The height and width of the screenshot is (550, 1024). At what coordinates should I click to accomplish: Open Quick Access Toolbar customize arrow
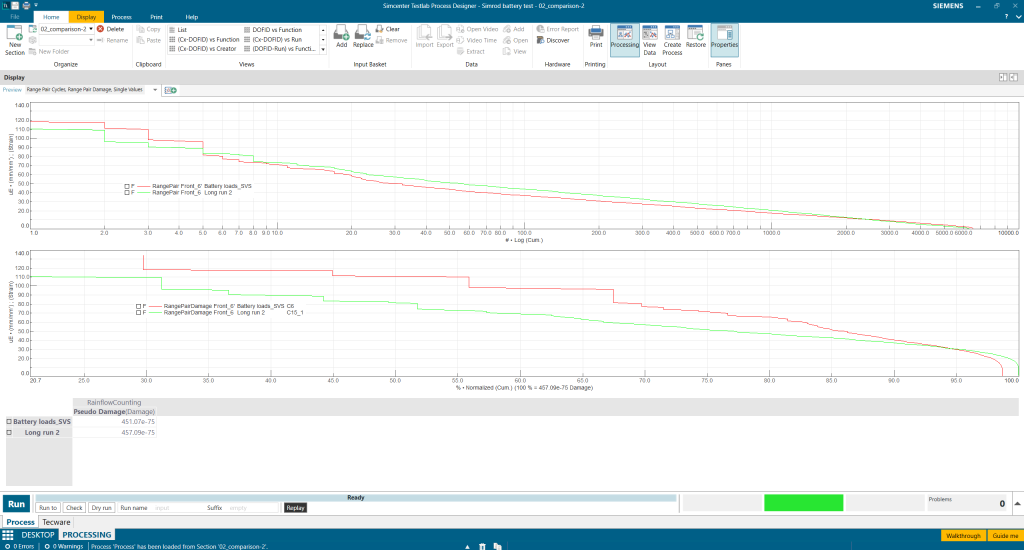pyautogui.click(x=36, y=5)
